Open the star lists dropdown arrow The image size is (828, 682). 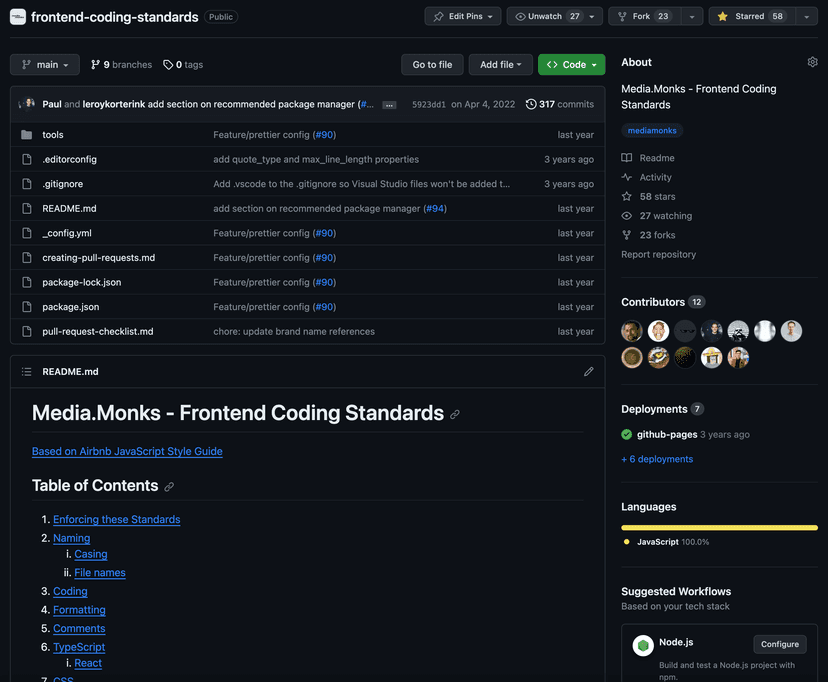tap(806, 17)
